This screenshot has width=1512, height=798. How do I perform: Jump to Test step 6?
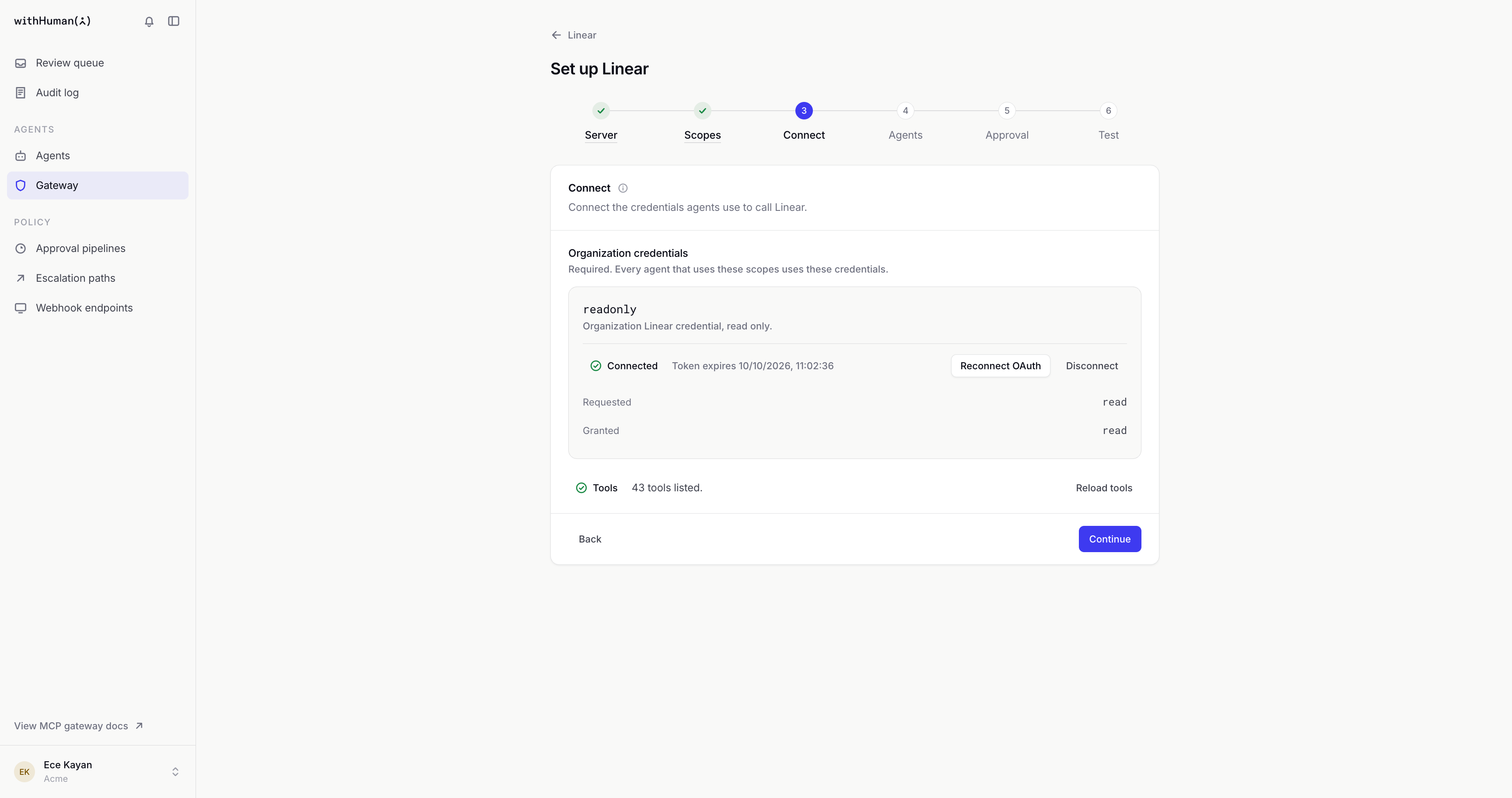(x=1108, y=122)
